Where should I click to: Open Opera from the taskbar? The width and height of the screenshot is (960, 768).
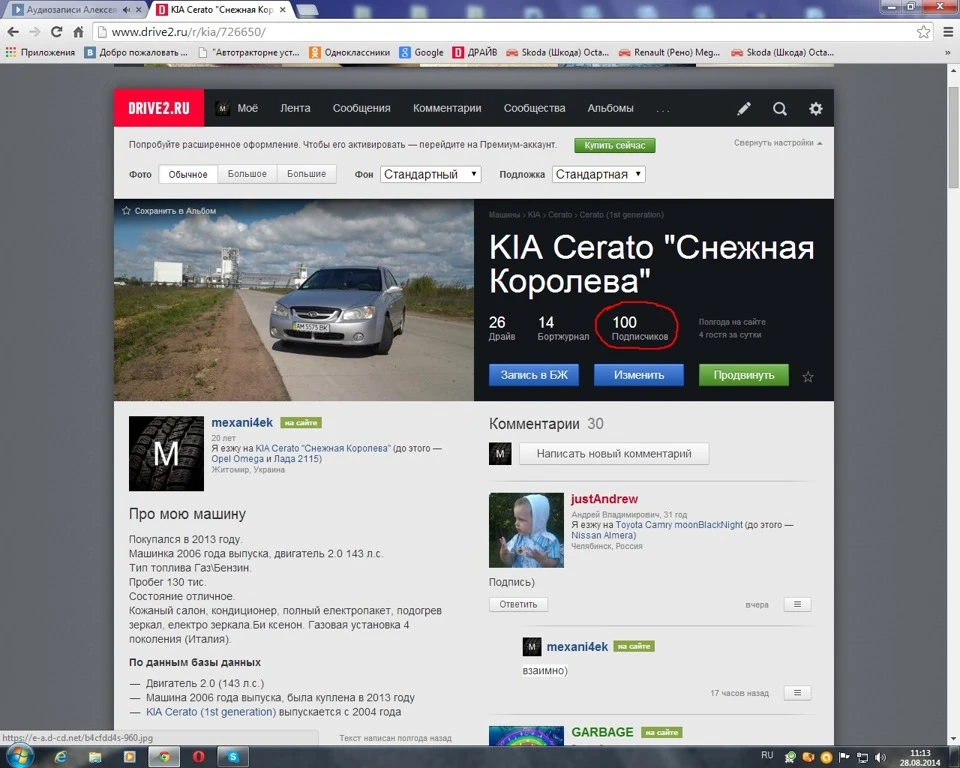198,757
